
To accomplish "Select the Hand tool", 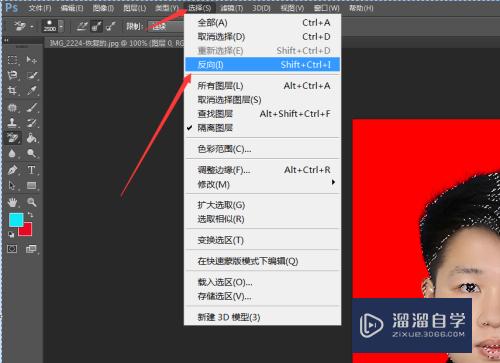I will (x=12, y=202).
